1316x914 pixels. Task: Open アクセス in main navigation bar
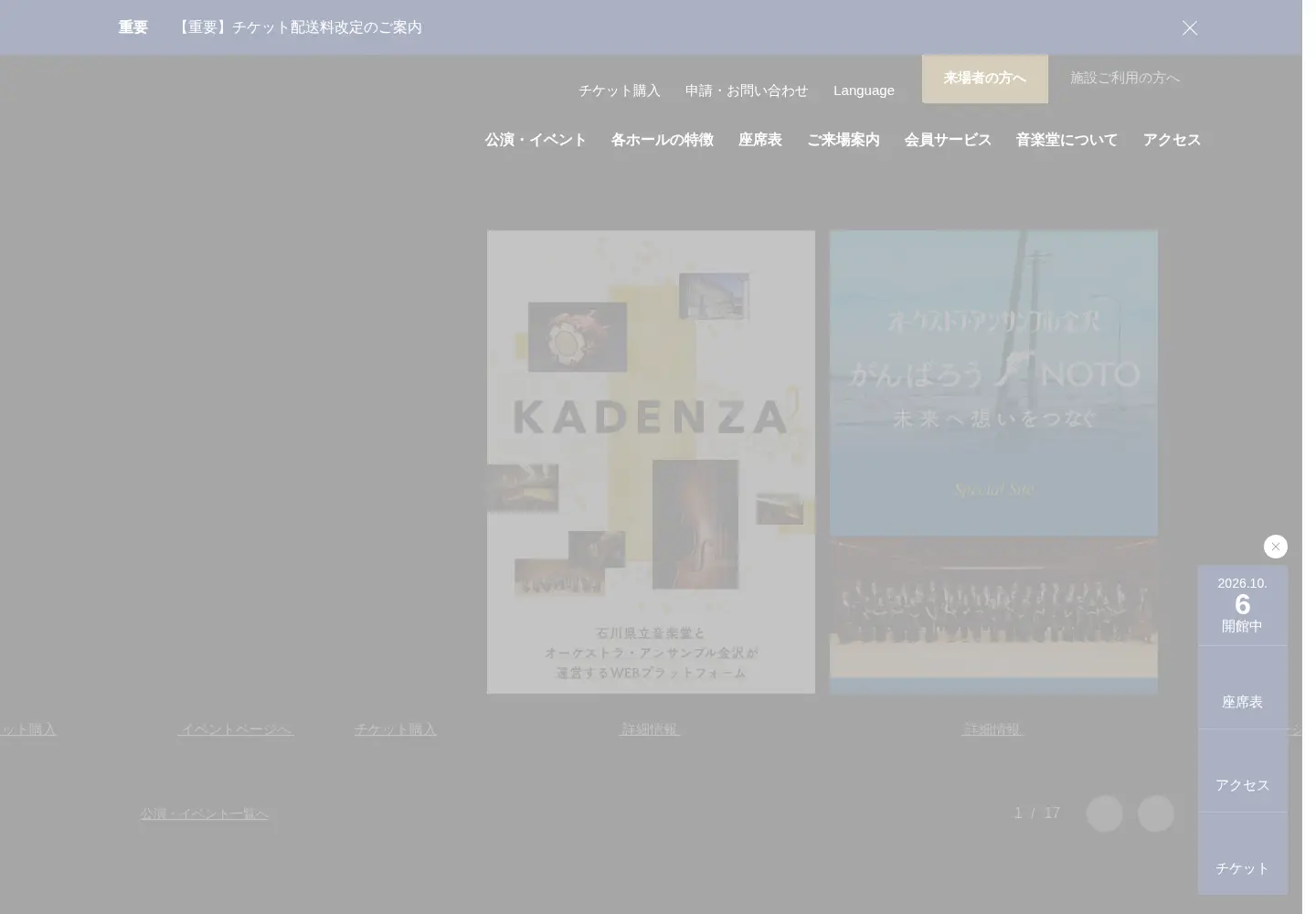1172,140
